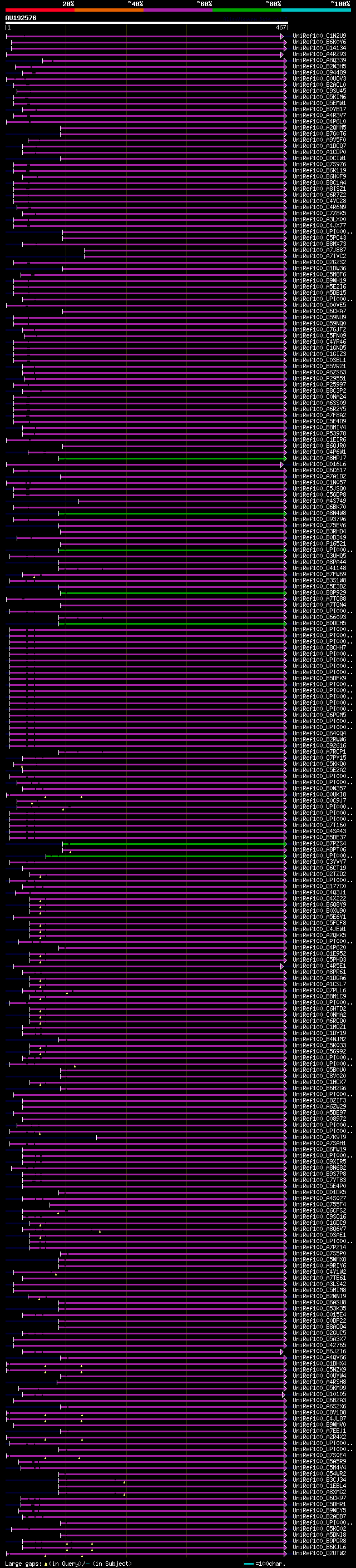The image size is (356, 1568).
Task: Follow the UniRef100_A9V5F0 link
Action: 319,140
